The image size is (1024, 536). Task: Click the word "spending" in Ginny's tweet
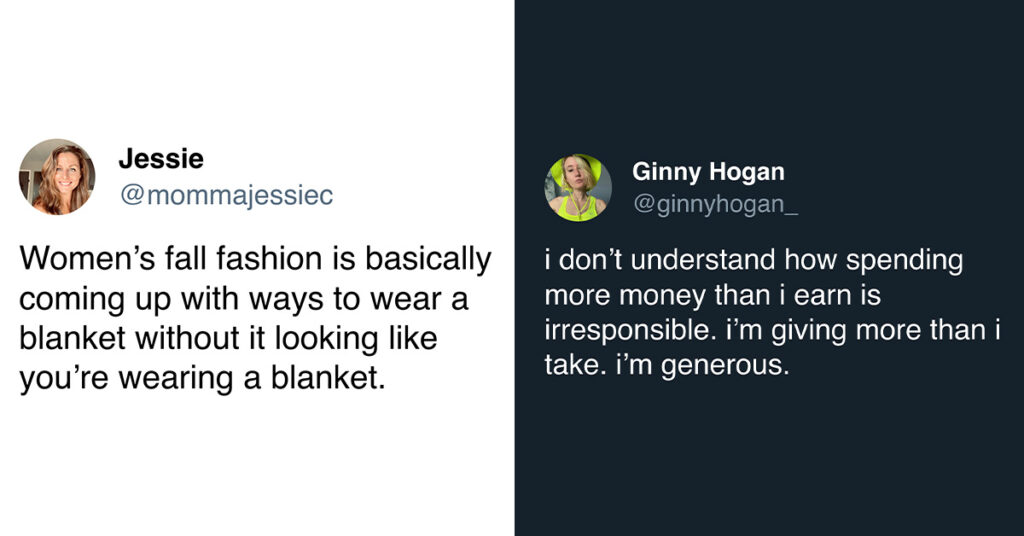[904, 260]
